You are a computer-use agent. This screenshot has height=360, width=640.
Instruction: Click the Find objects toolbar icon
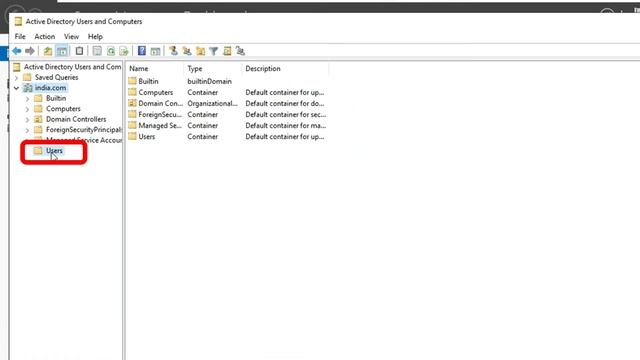tap(227, 51)
